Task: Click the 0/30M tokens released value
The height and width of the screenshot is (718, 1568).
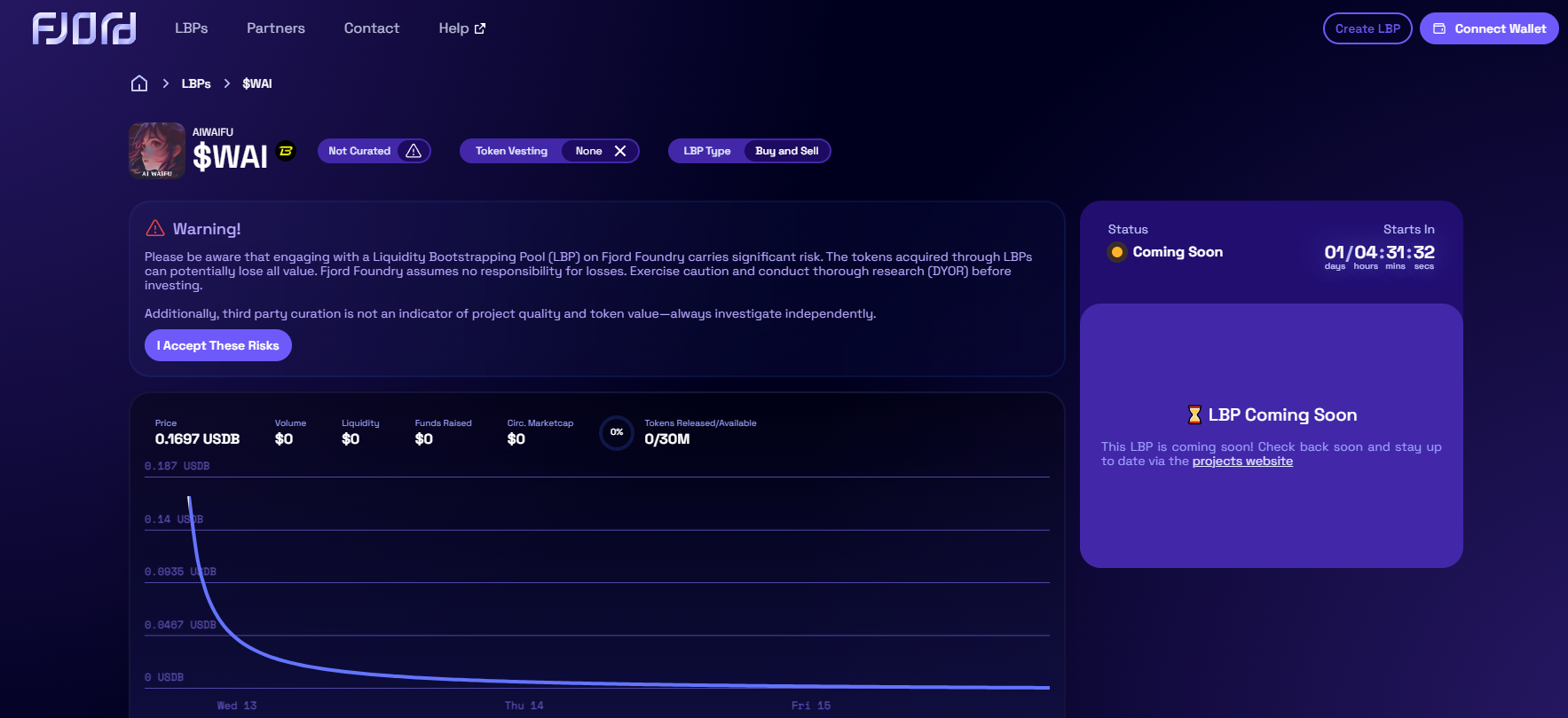Action: [x=667, y=439]
